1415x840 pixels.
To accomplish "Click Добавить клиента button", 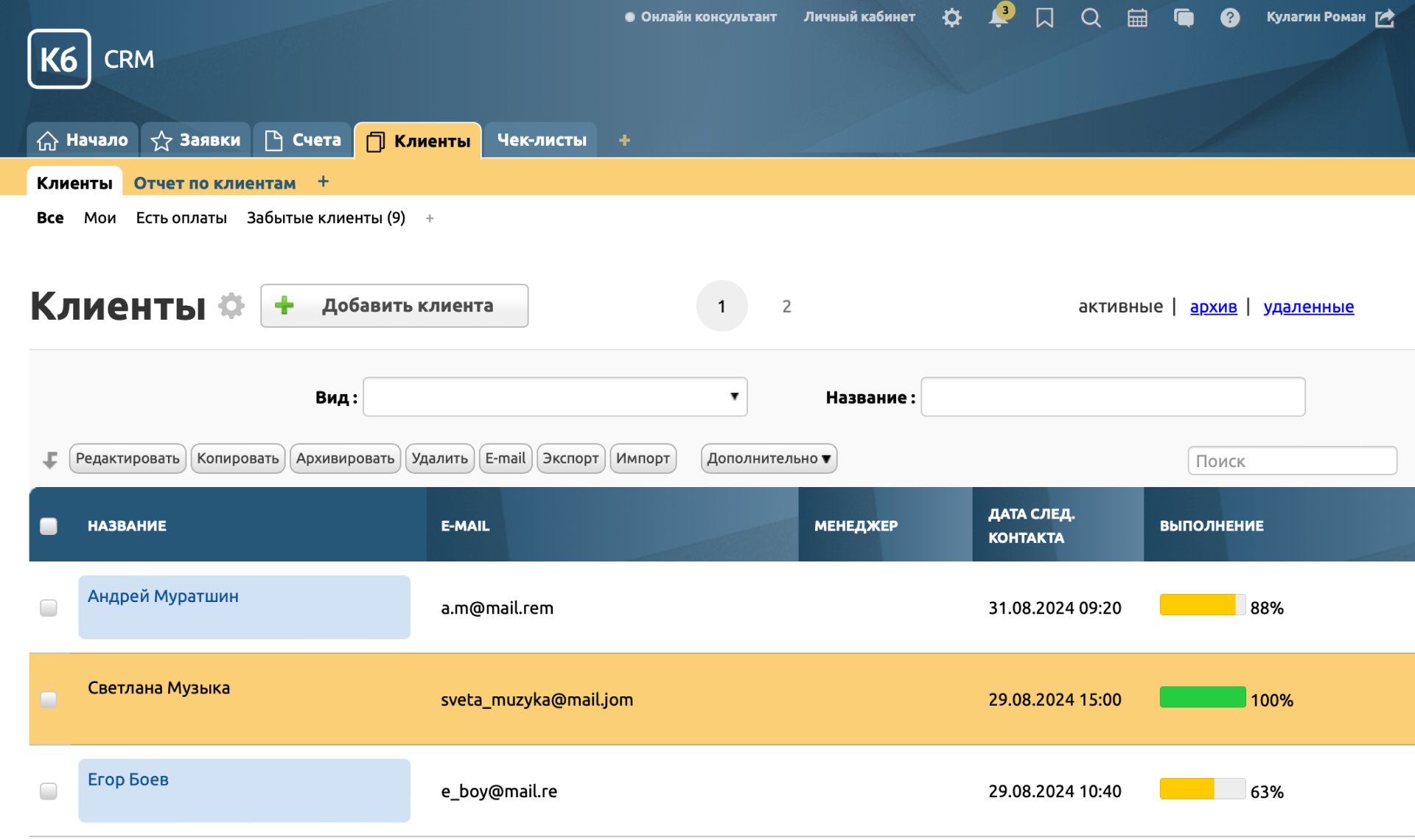I will click(x=394, y=306).
